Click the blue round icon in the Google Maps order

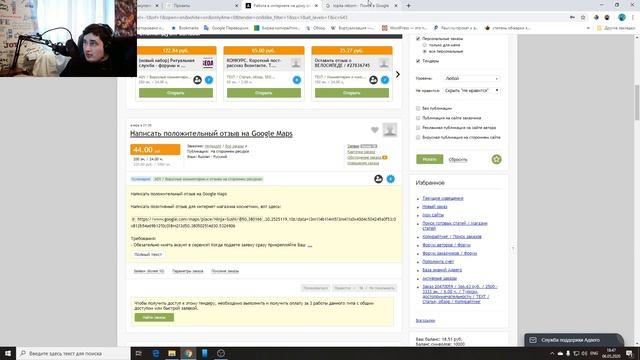(x=391, y=179)
